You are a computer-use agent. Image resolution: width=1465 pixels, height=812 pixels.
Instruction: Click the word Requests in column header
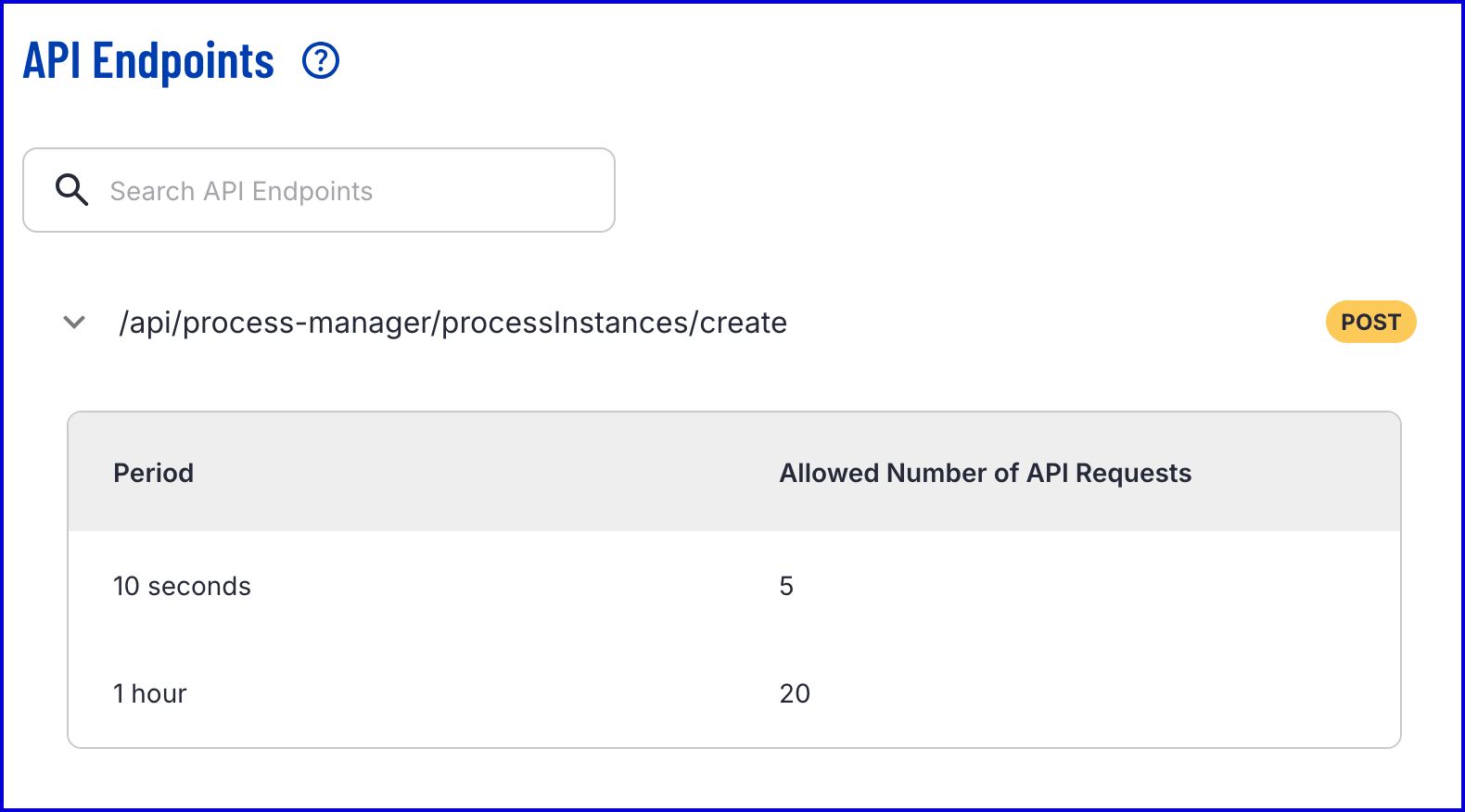pos(1133,473)
